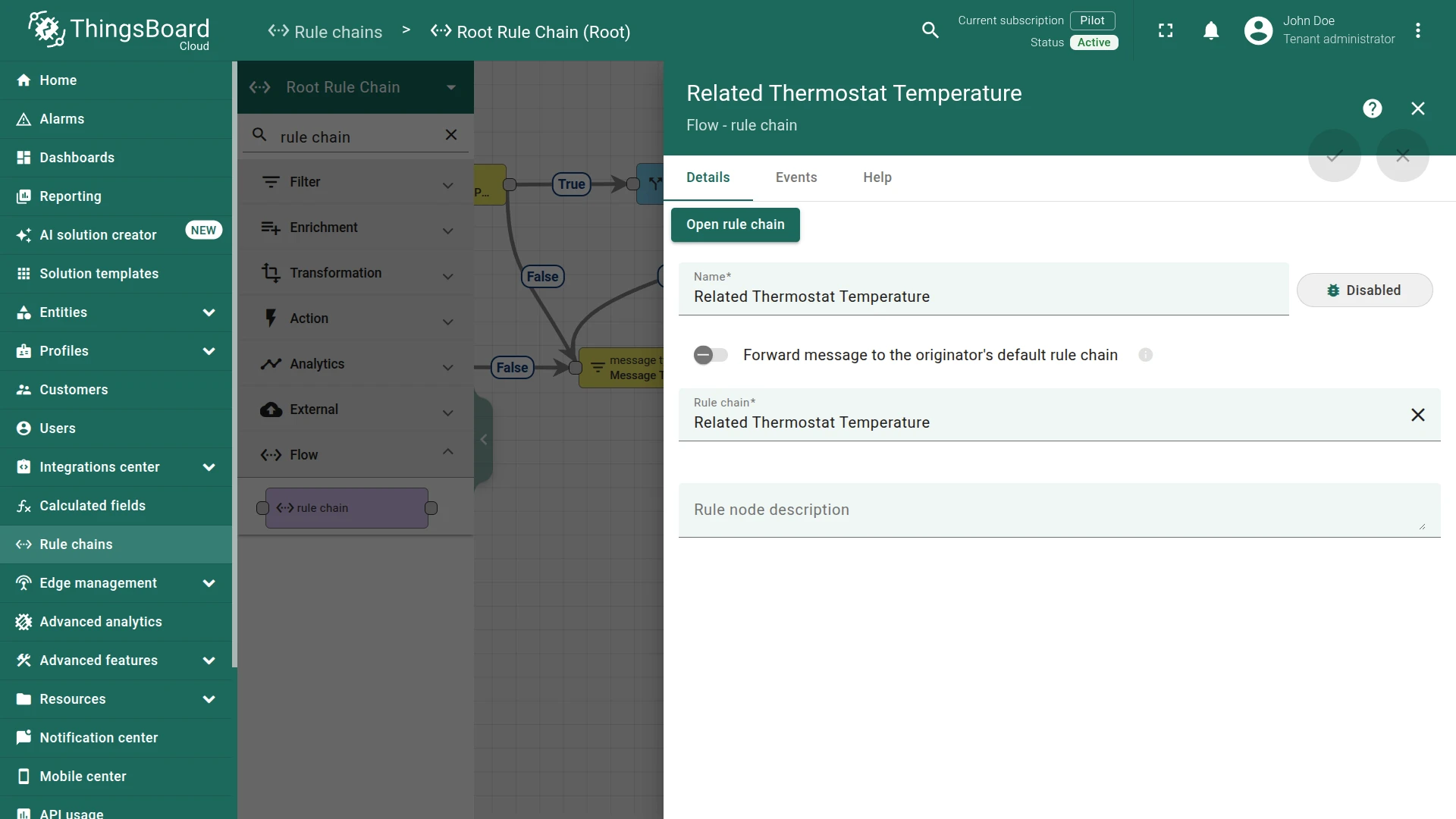The width and height of the screenshot is (1456, 819).
Task: Open Calculated fields page
Action: [116, 506]
